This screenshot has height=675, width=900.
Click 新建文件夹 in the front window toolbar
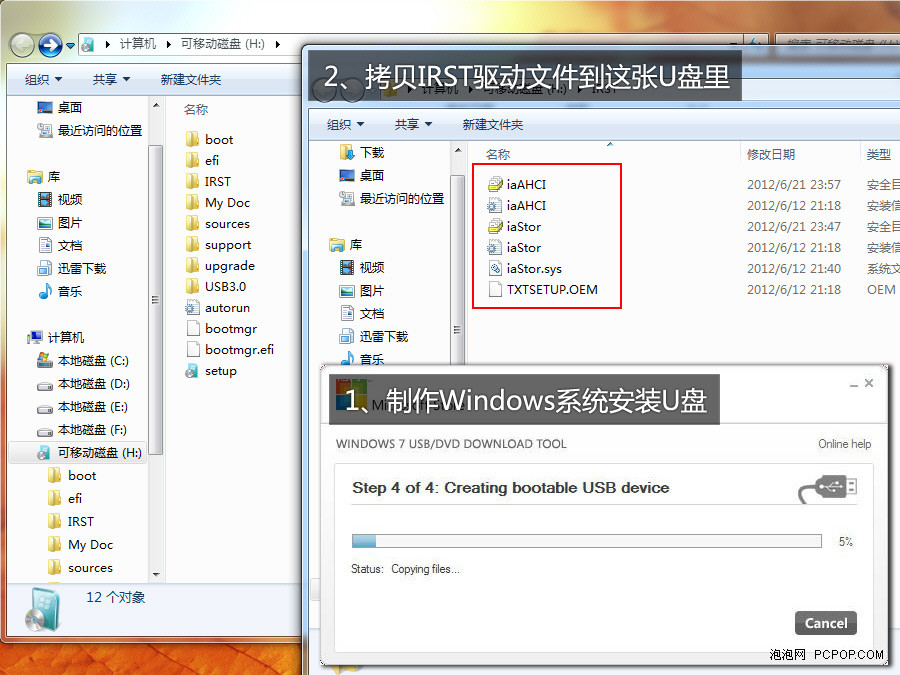click(x=492, y=124)
